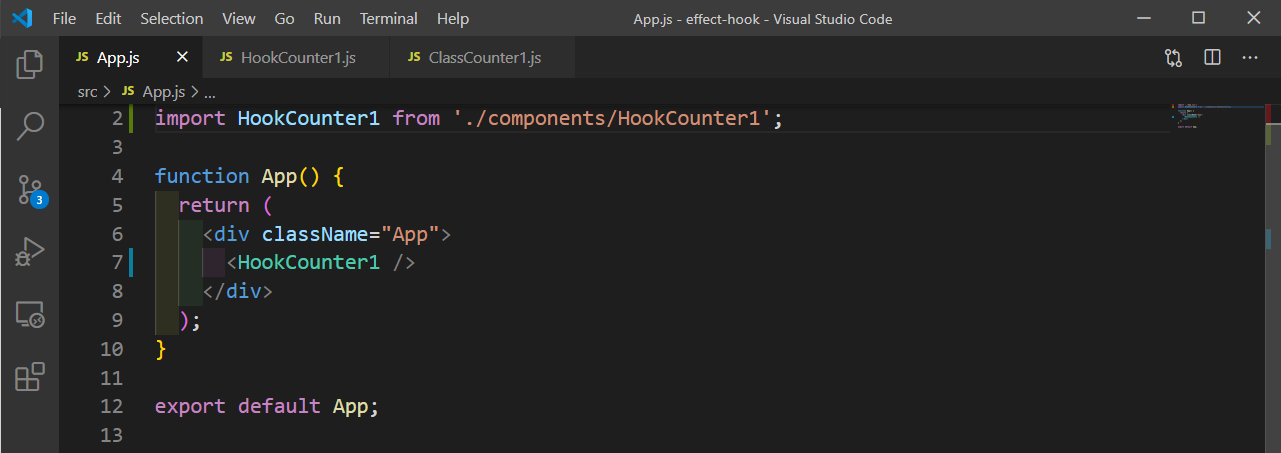The width and height of the screenshot is (1281, 453).
Task: Click the src breadcrumb segment
Action: pyautogui.click(x=87, y=92)
